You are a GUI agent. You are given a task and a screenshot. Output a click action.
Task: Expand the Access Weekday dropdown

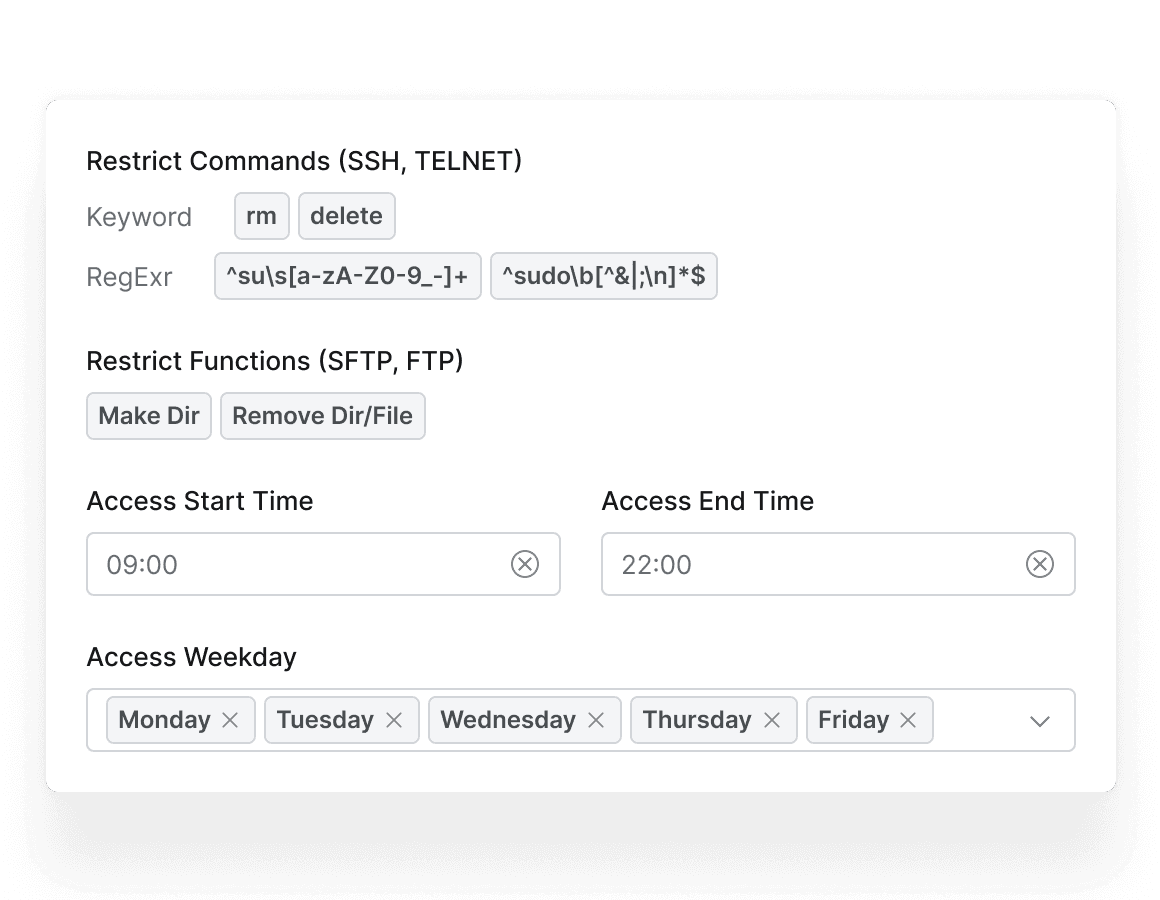[1040, 721]
